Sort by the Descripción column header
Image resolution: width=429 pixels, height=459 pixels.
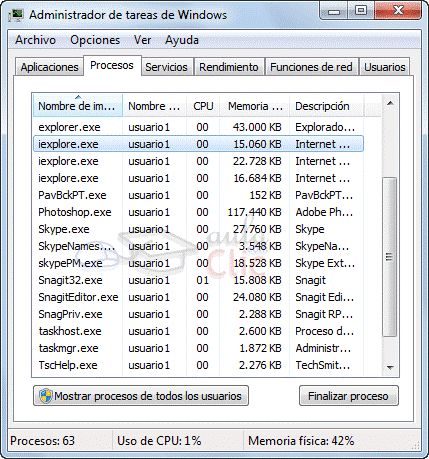[x=327, y=106]
